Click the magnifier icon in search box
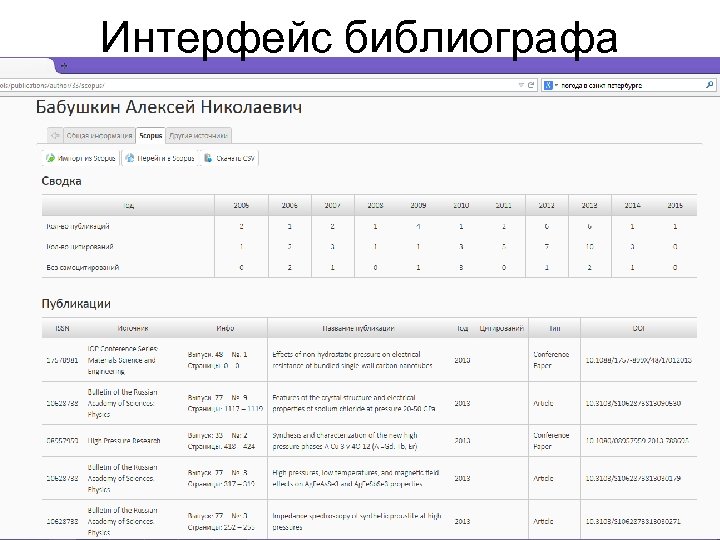The height and width of the screenshot is (540, 720). coord(709,85)
